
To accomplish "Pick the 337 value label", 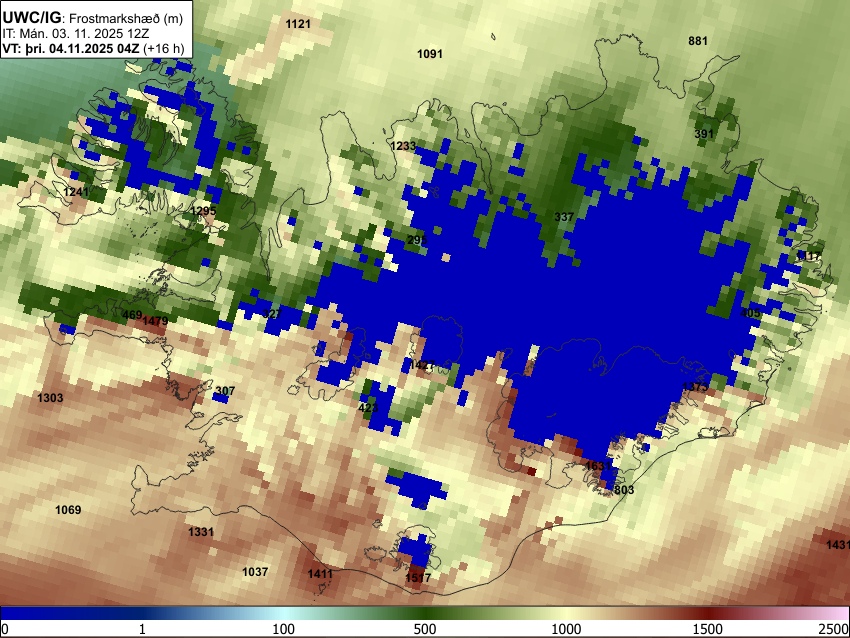I will pyautogui.click(x=564, y=217).
